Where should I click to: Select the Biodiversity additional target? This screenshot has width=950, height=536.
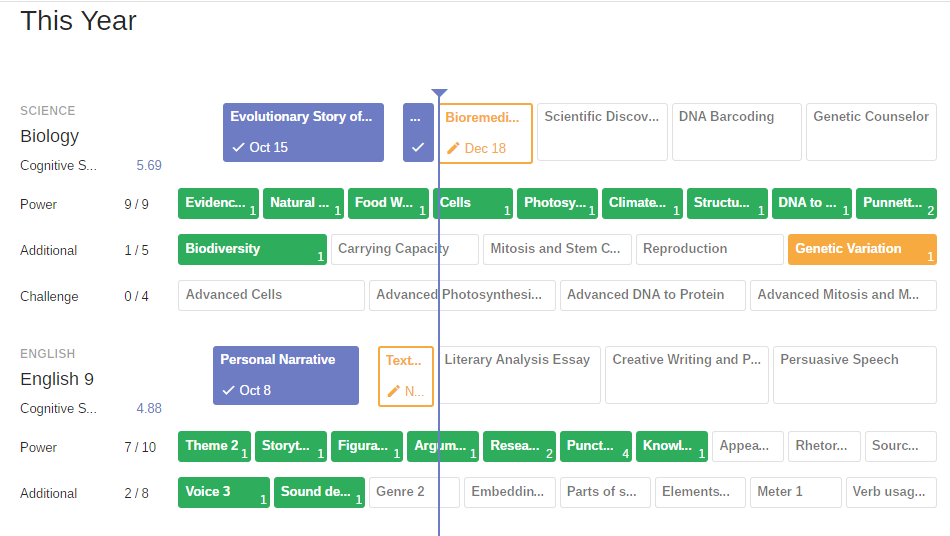pyautogui.click(x=252, y=250)
